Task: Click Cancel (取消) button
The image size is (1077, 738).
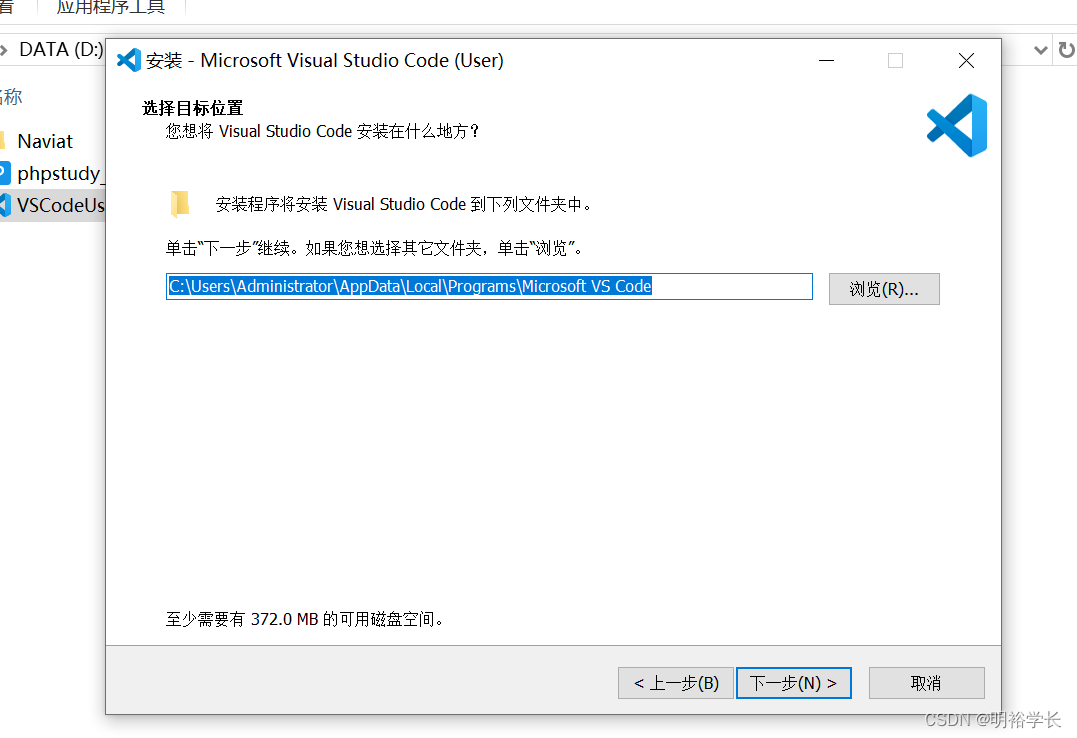Action: pos(926,682)
